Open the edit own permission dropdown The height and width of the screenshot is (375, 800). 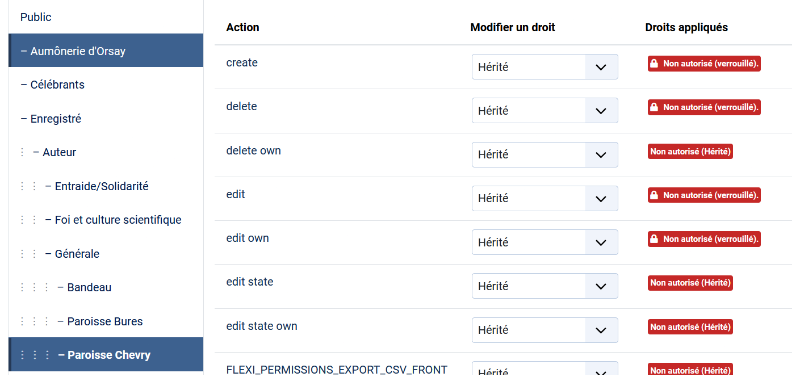point(545,242)
